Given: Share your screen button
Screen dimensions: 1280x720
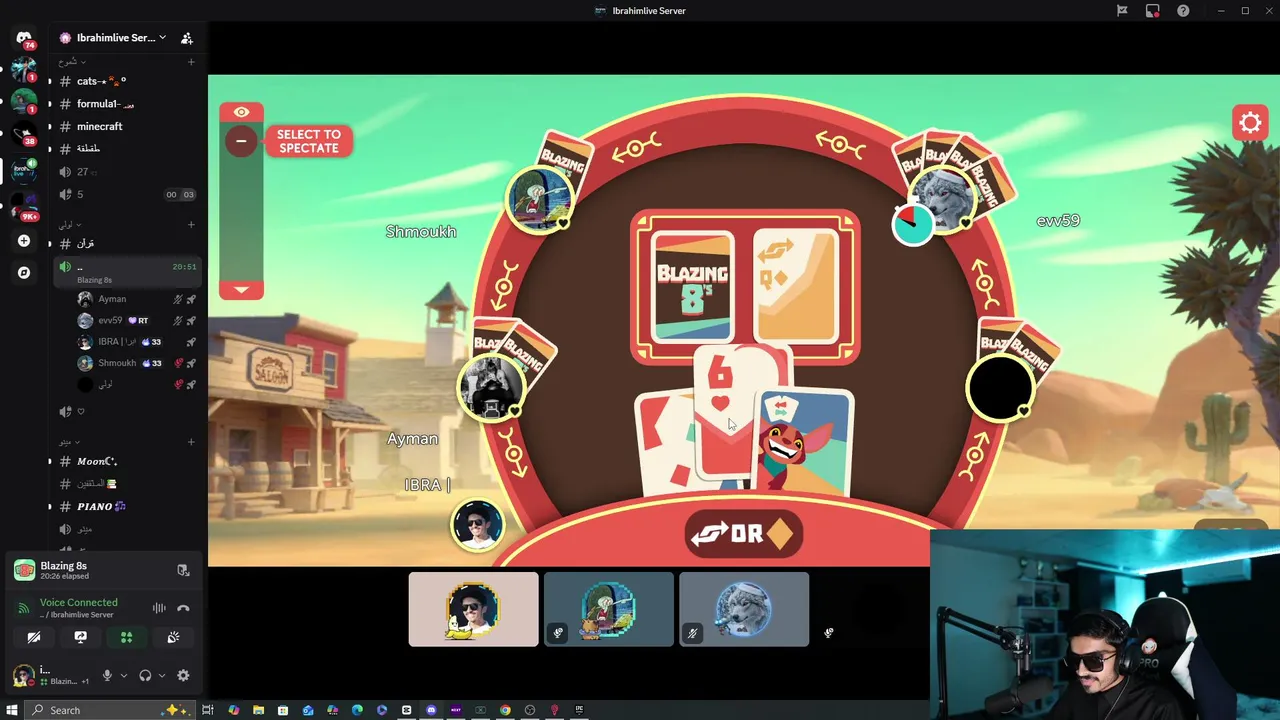Looking at the screenshot, I should pyautogui.click(x=80, y=637).
